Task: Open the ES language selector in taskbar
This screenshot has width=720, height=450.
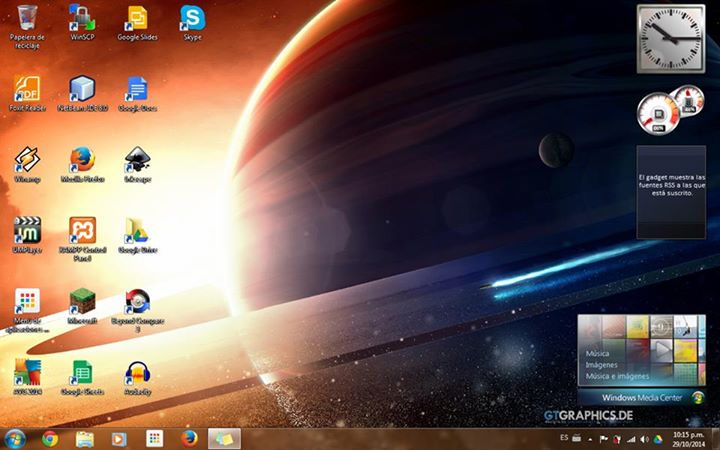Action: [x=564, y=438]
